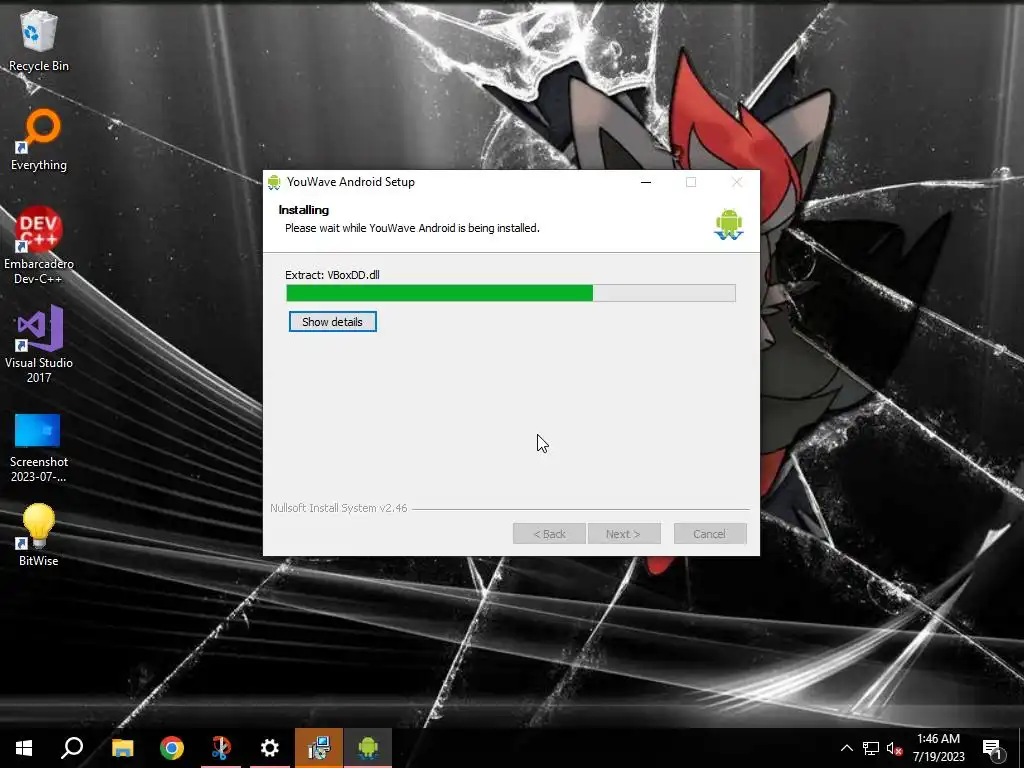Open taskbar search magnifier

[72, 748]
